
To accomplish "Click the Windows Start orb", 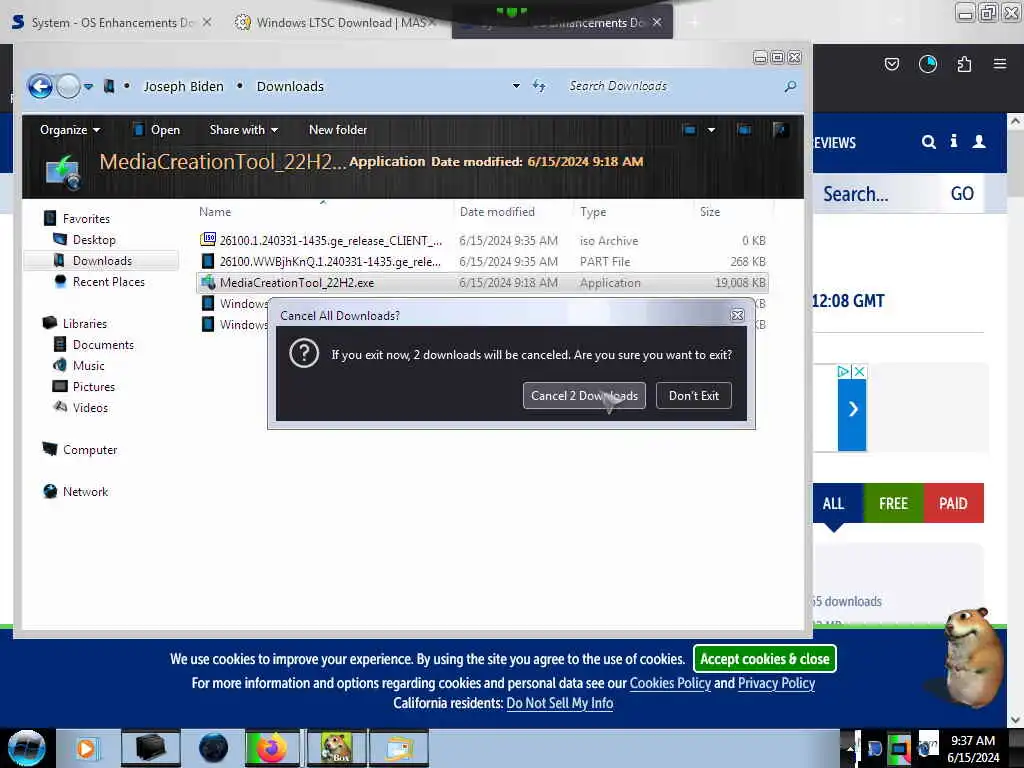I will coord(27,748).
